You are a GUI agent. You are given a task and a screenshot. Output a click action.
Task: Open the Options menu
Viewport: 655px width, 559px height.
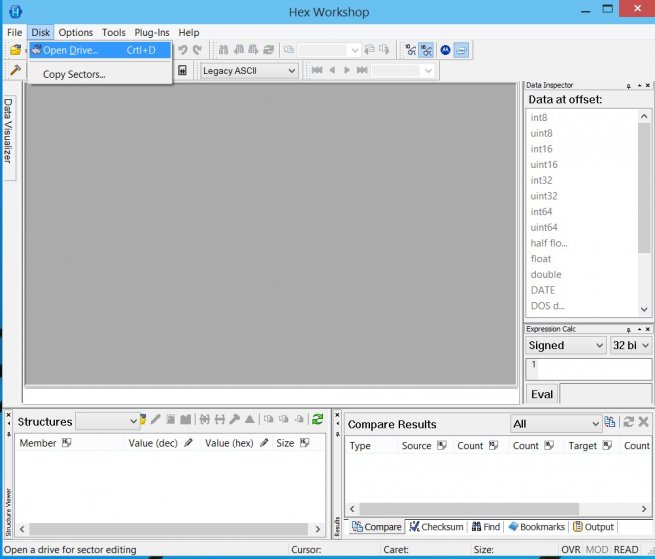click(x=76, y=33)
